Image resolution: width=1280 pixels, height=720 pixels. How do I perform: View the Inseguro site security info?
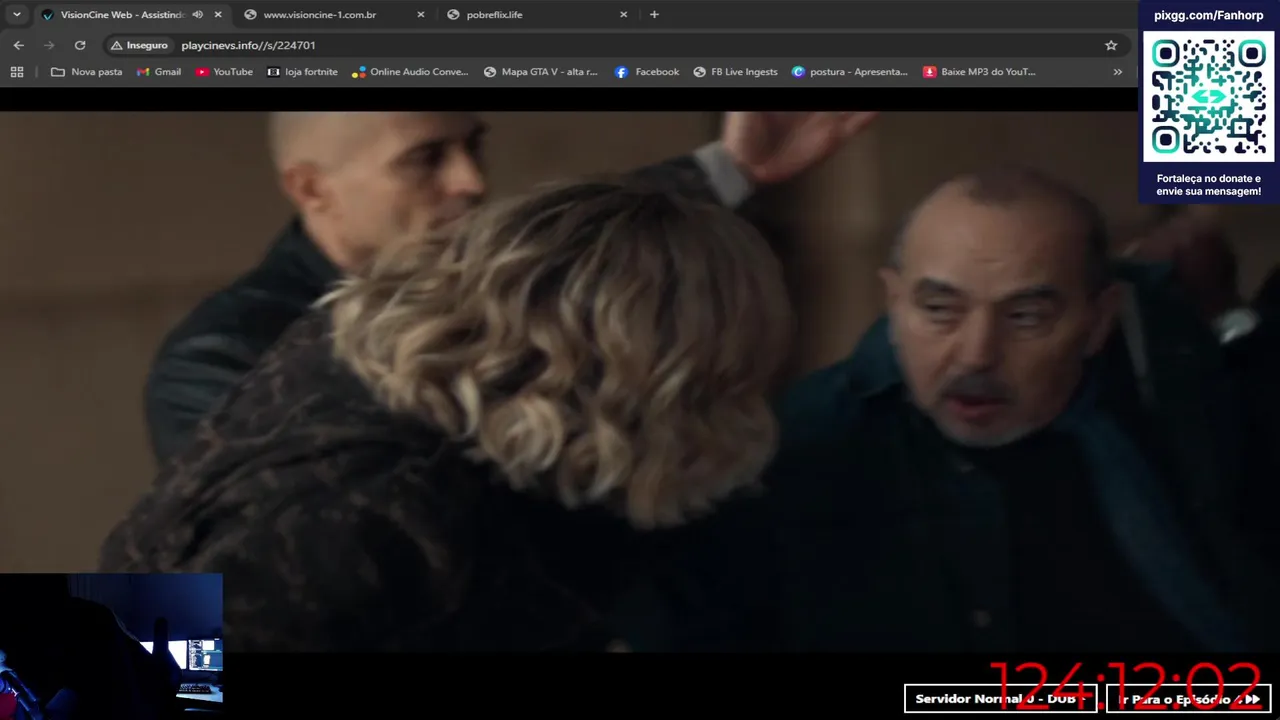pos(139,45)
